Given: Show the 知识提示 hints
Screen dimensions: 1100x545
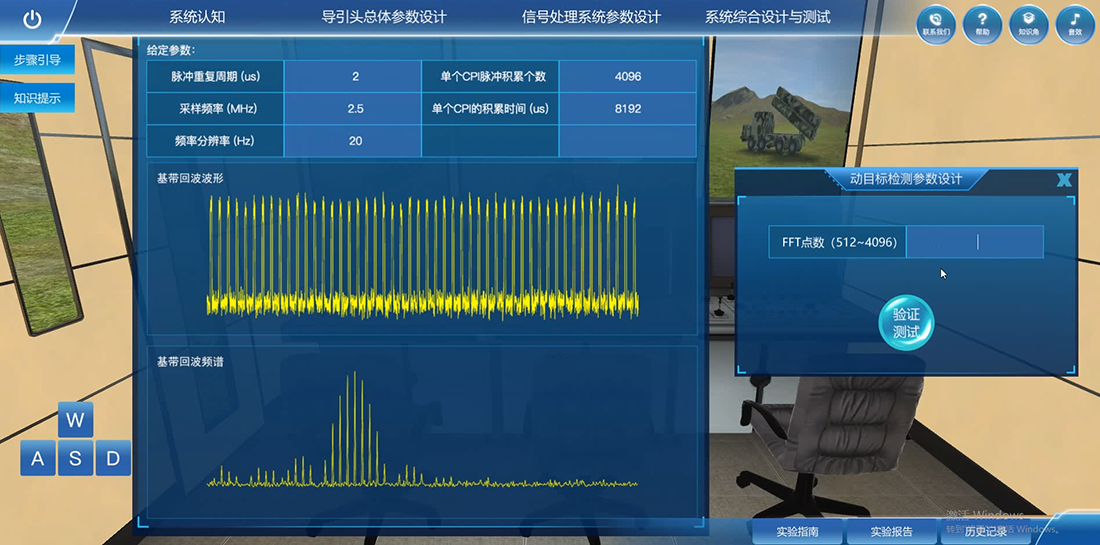Looking at the screenshot, I should tap(37, 98).
